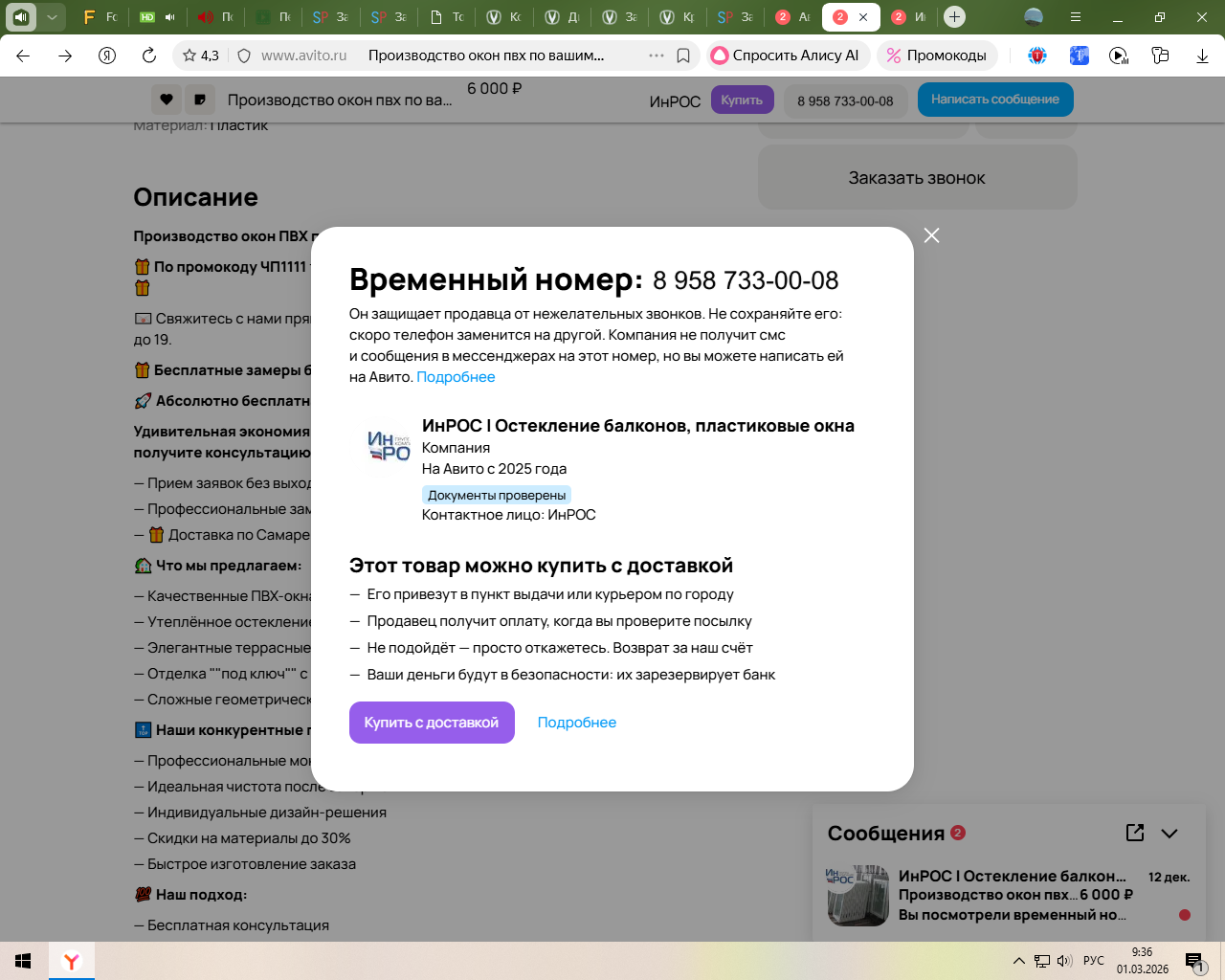Open the Yandex home page button
The height and width of the screenshot is (980, 1225).
[x=107, y=56]
